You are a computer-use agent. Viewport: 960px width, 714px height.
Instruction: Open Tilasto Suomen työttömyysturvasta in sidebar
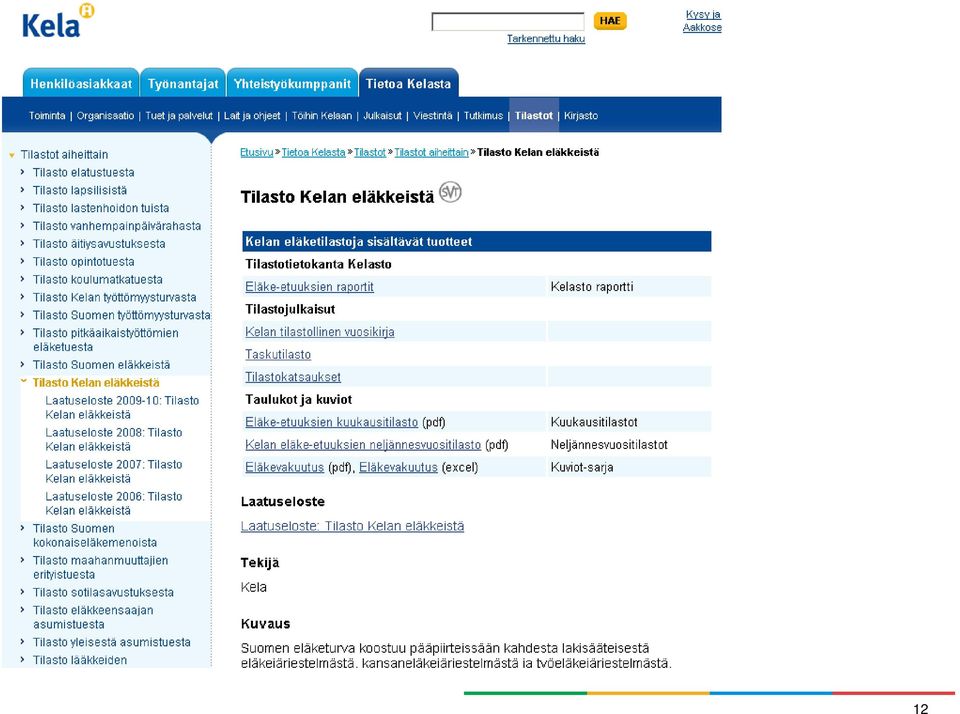pyautogui.click(x=122, y=315)
